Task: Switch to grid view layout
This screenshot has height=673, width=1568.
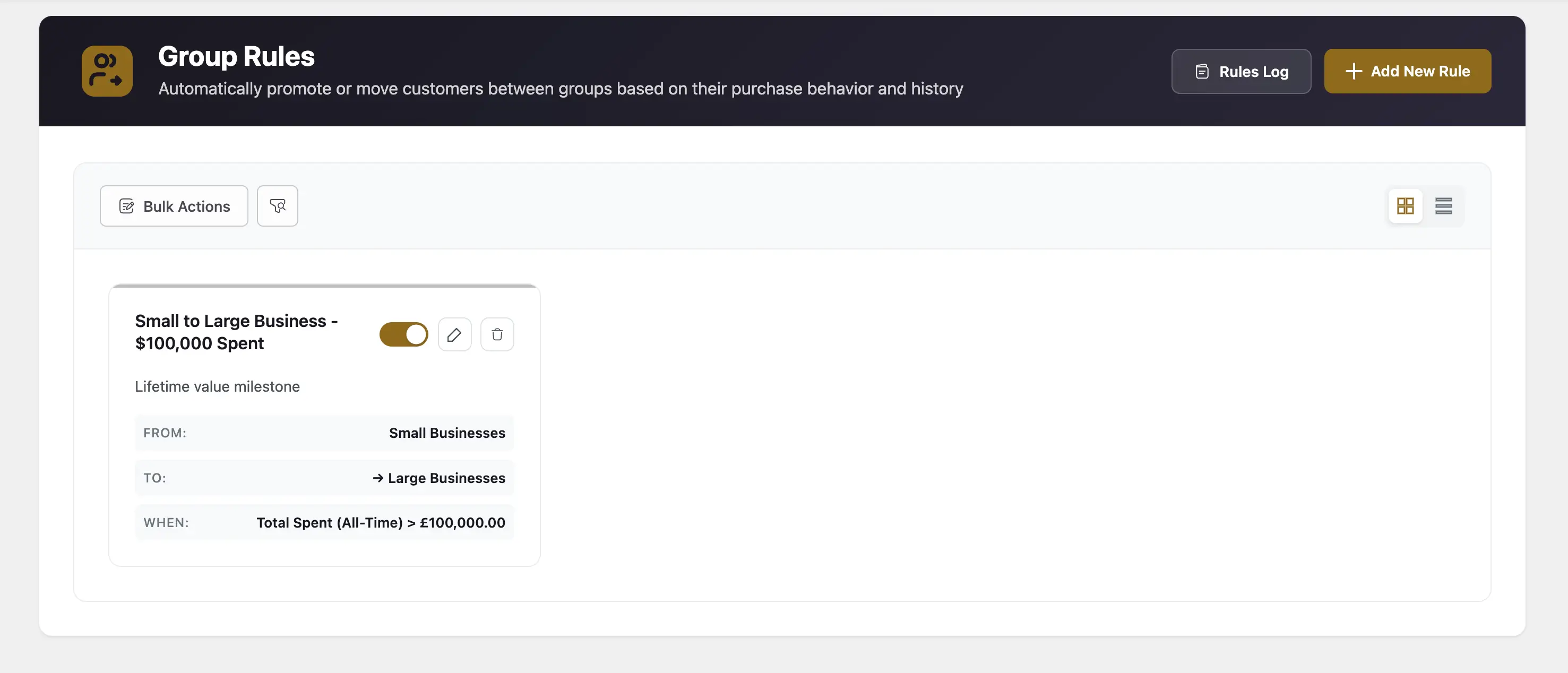Action: pyautogui.click(x=1405, y=206)
